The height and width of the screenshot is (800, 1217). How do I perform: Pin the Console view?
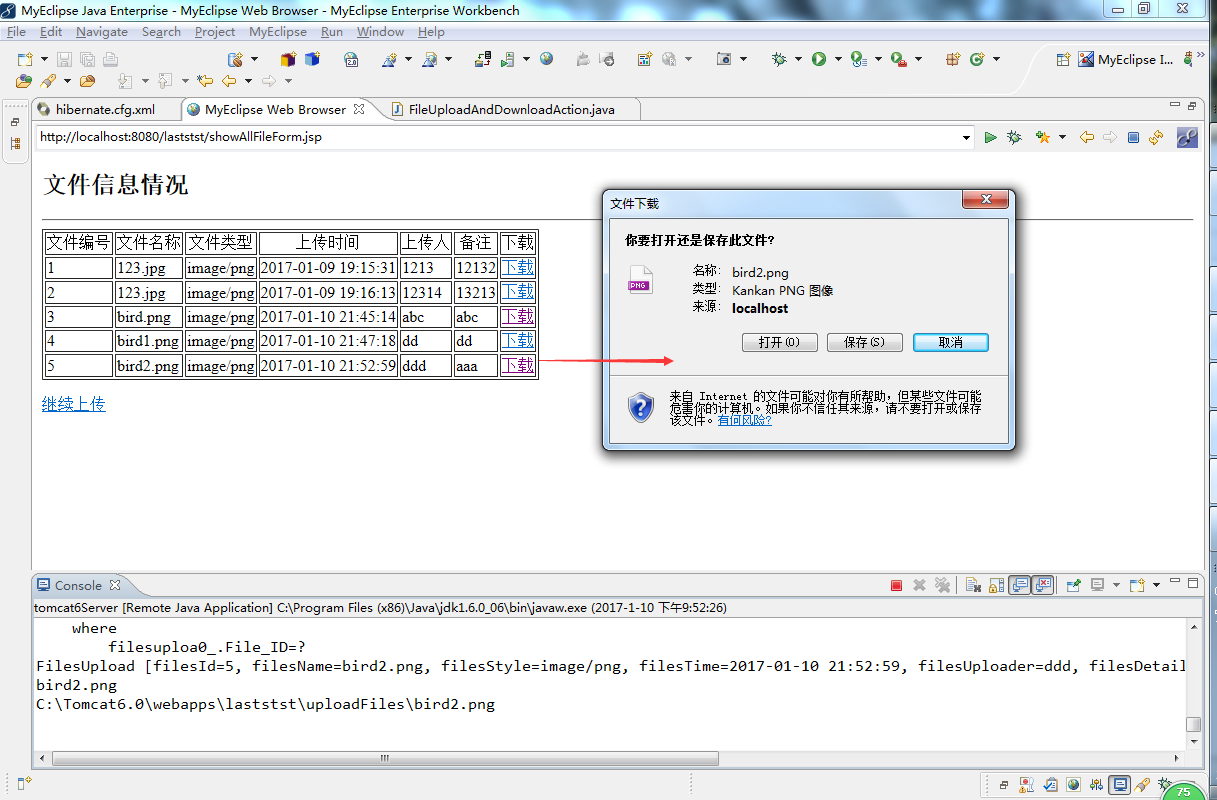click(1073, 585)
